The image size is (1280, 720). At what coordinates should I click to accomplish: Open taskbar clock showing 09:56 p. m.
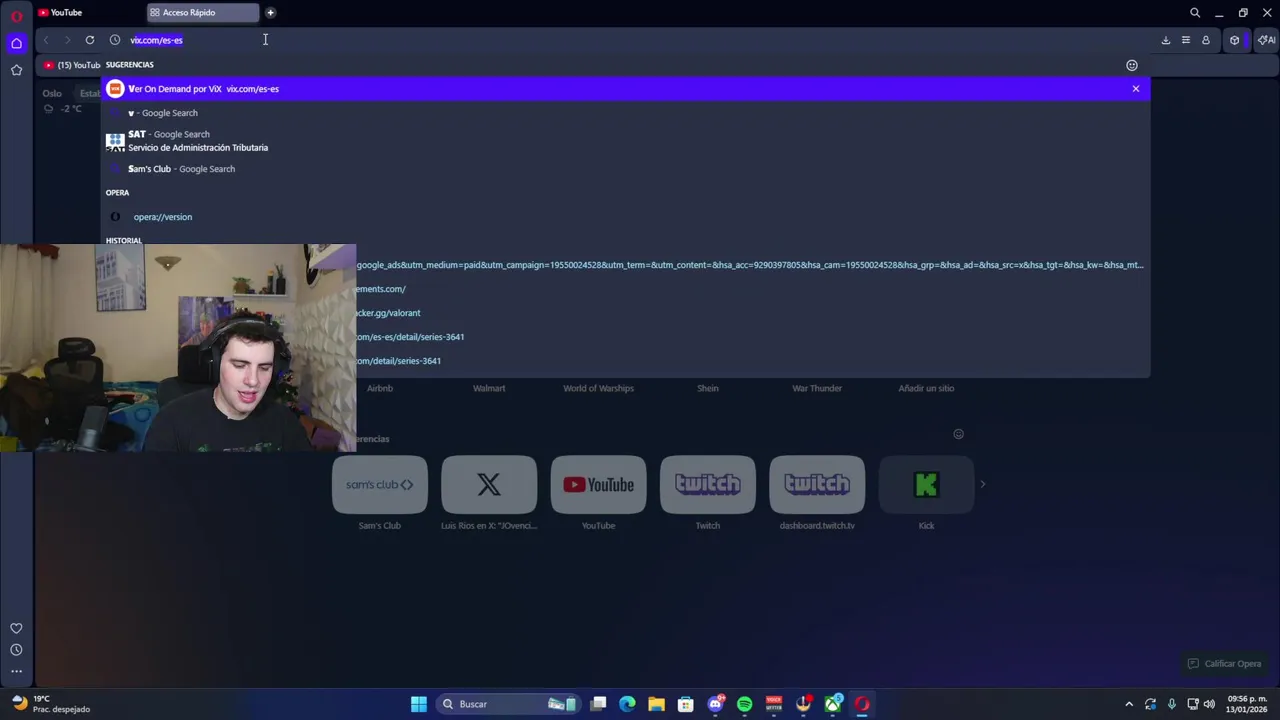1246,704
